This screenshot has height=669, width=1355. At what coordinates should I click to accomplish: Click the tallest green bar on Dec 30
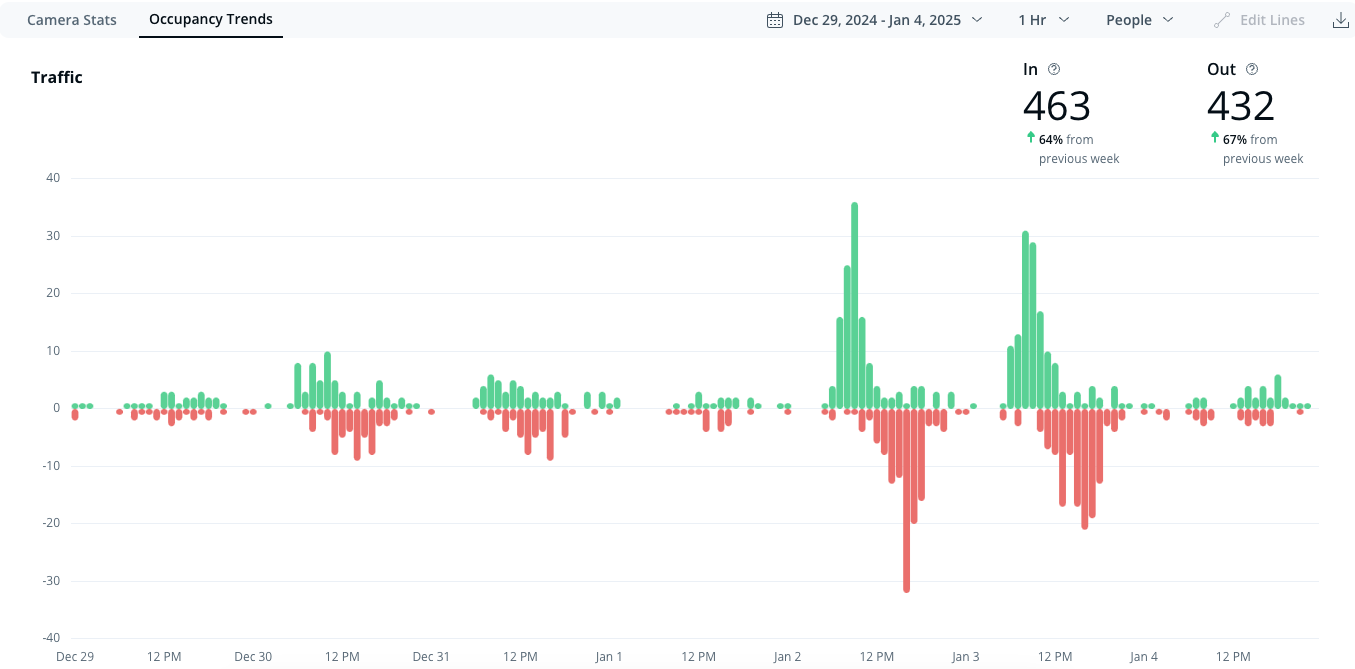[x=327, y=380]
